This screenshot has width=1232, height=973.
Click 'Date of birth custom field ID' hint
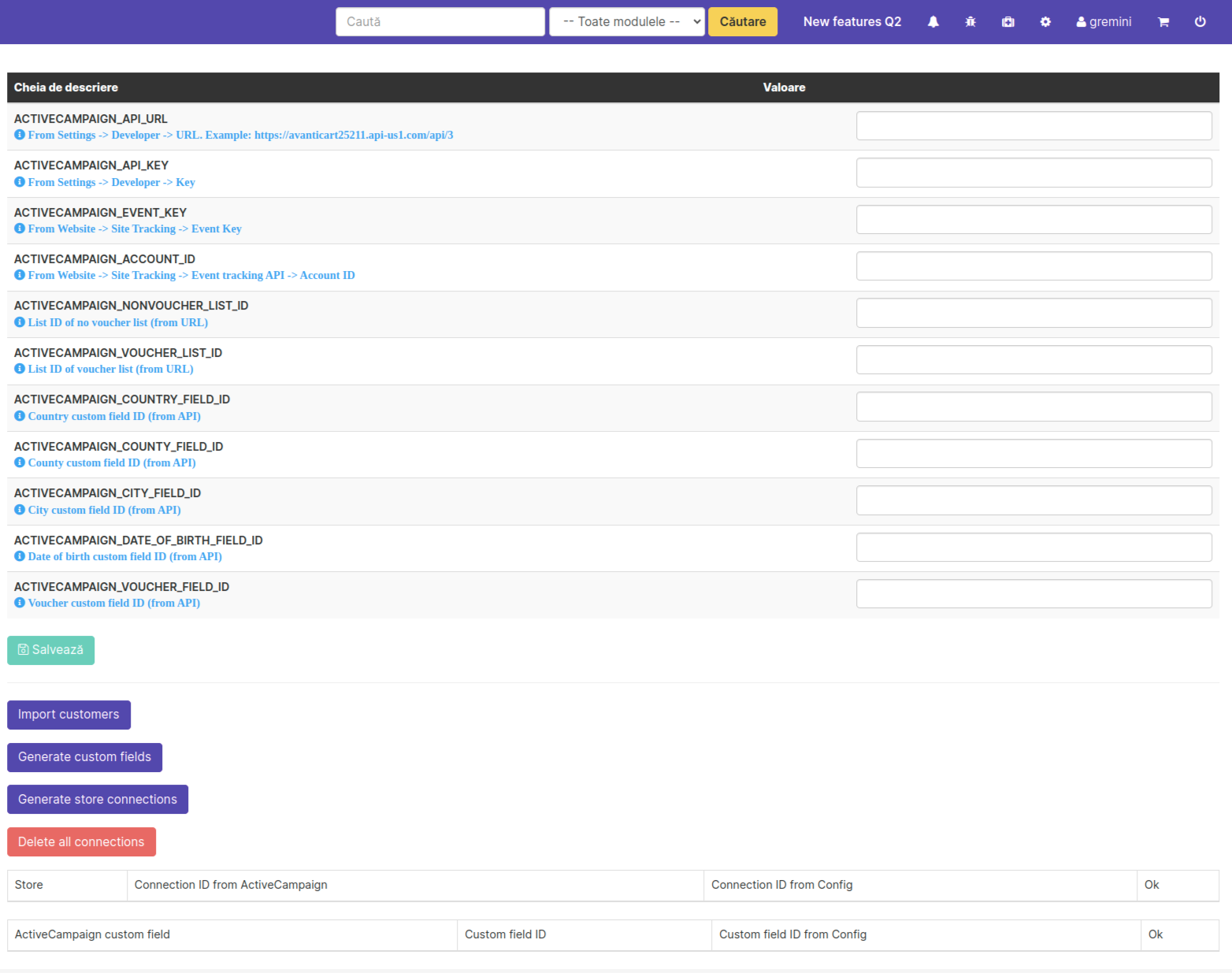click(x=125, y=556)
